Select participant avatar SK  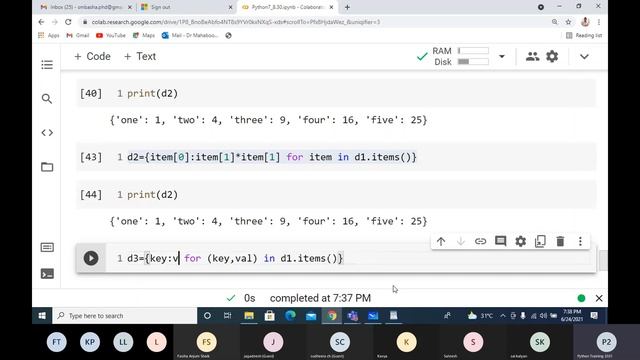click(x=540, y=342)
